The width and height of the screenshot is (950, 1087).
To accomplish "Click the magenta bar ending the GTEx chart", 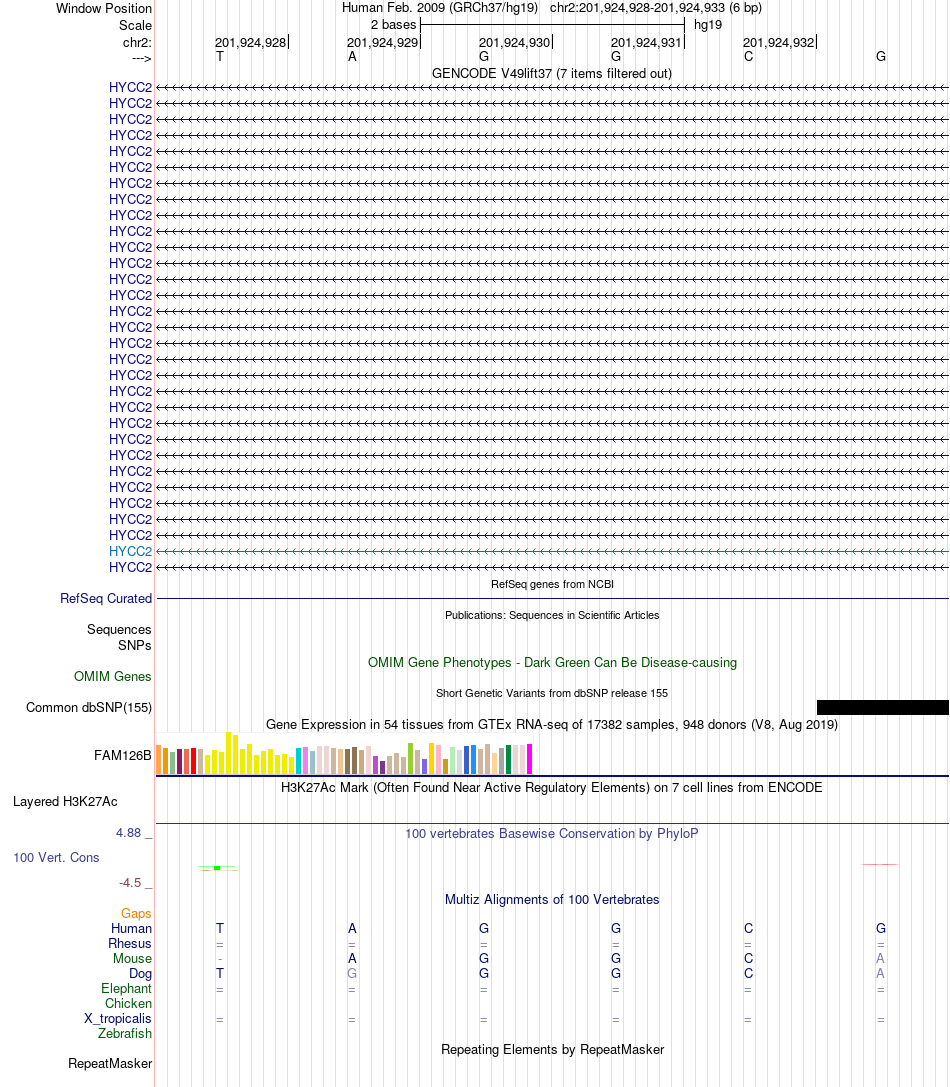I will (x=530, y=759).
